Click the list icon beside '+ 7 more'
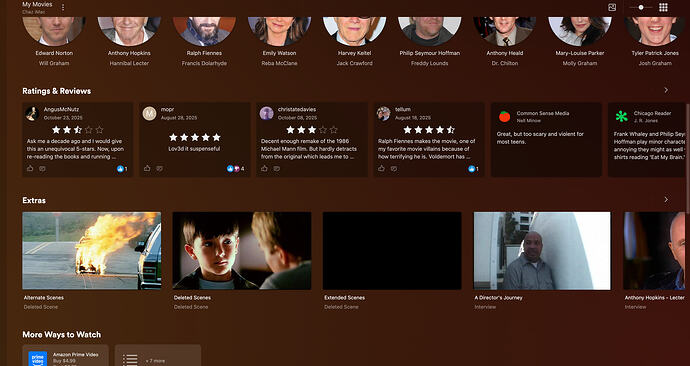Screen dimensions: 690x366 (x=130, y=360)
